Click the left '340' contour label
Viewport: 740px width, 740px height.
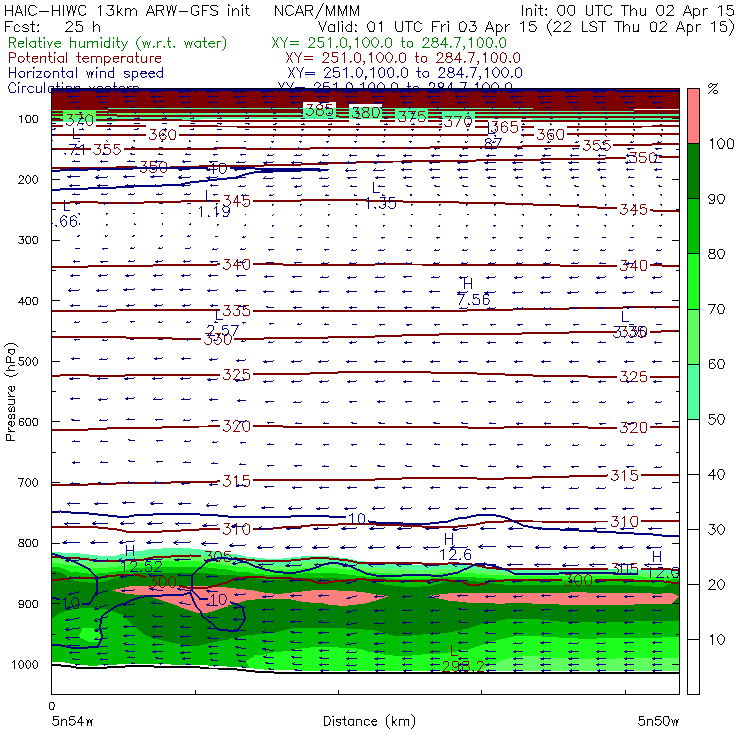tap(236, 265)
